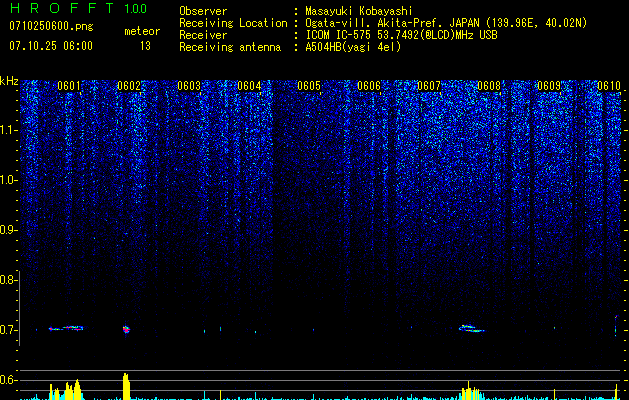Screen dimensions: 629x400
Task: Click the kHz axis unit label
Action: pyautogui.click(x=9, y=81)
